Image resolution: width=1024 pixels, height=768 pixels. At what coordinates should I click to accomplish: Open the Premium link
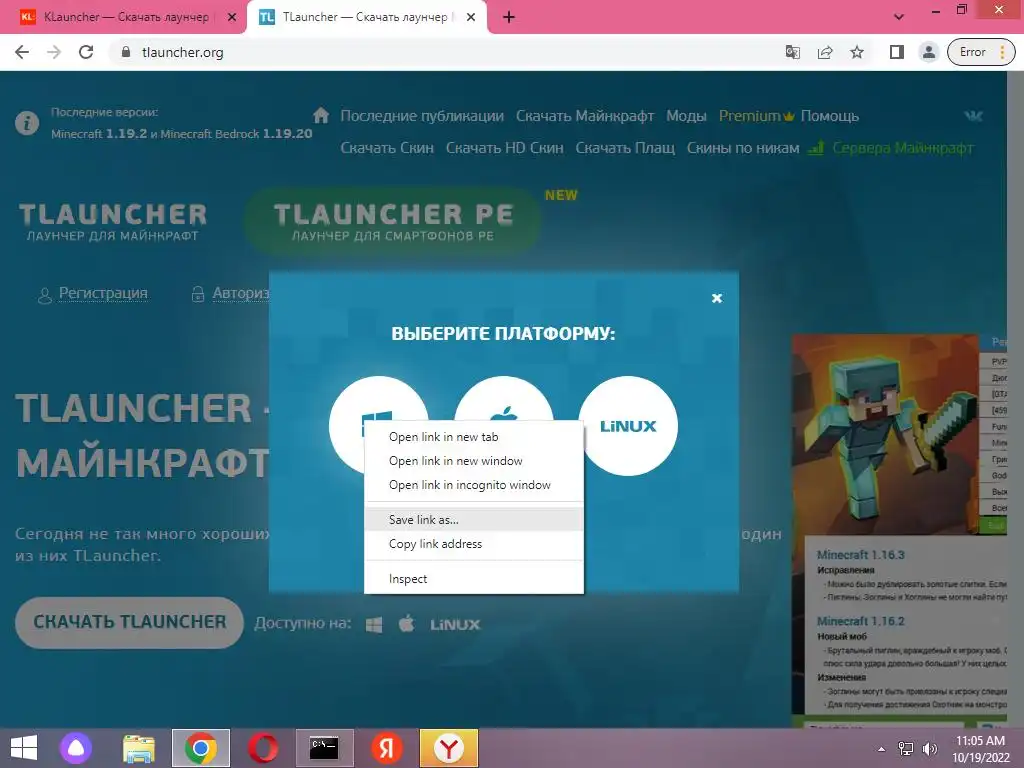pos(756,116)
